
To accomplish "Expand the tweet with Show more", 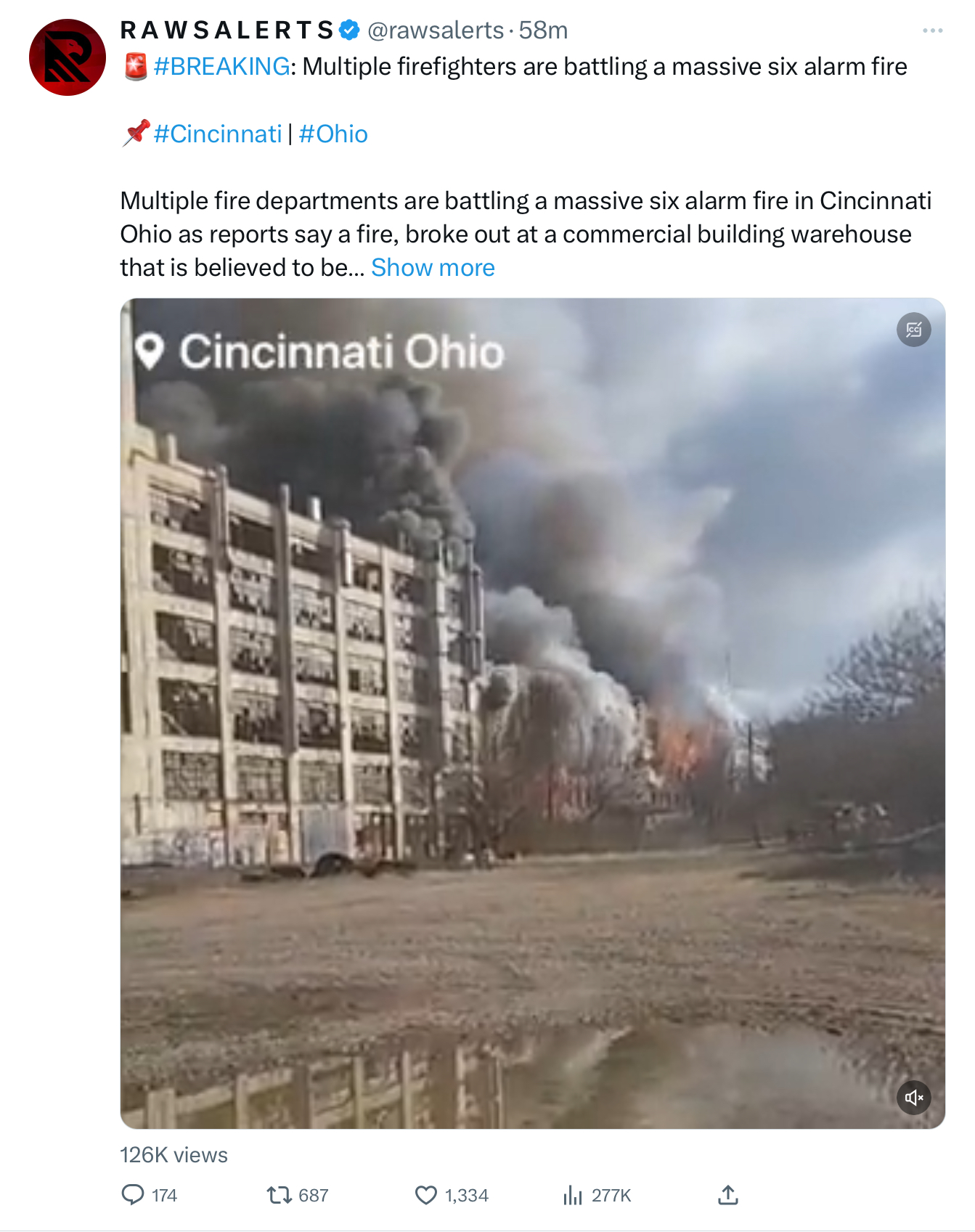I will pyautogui.click(x=433, y=268).
